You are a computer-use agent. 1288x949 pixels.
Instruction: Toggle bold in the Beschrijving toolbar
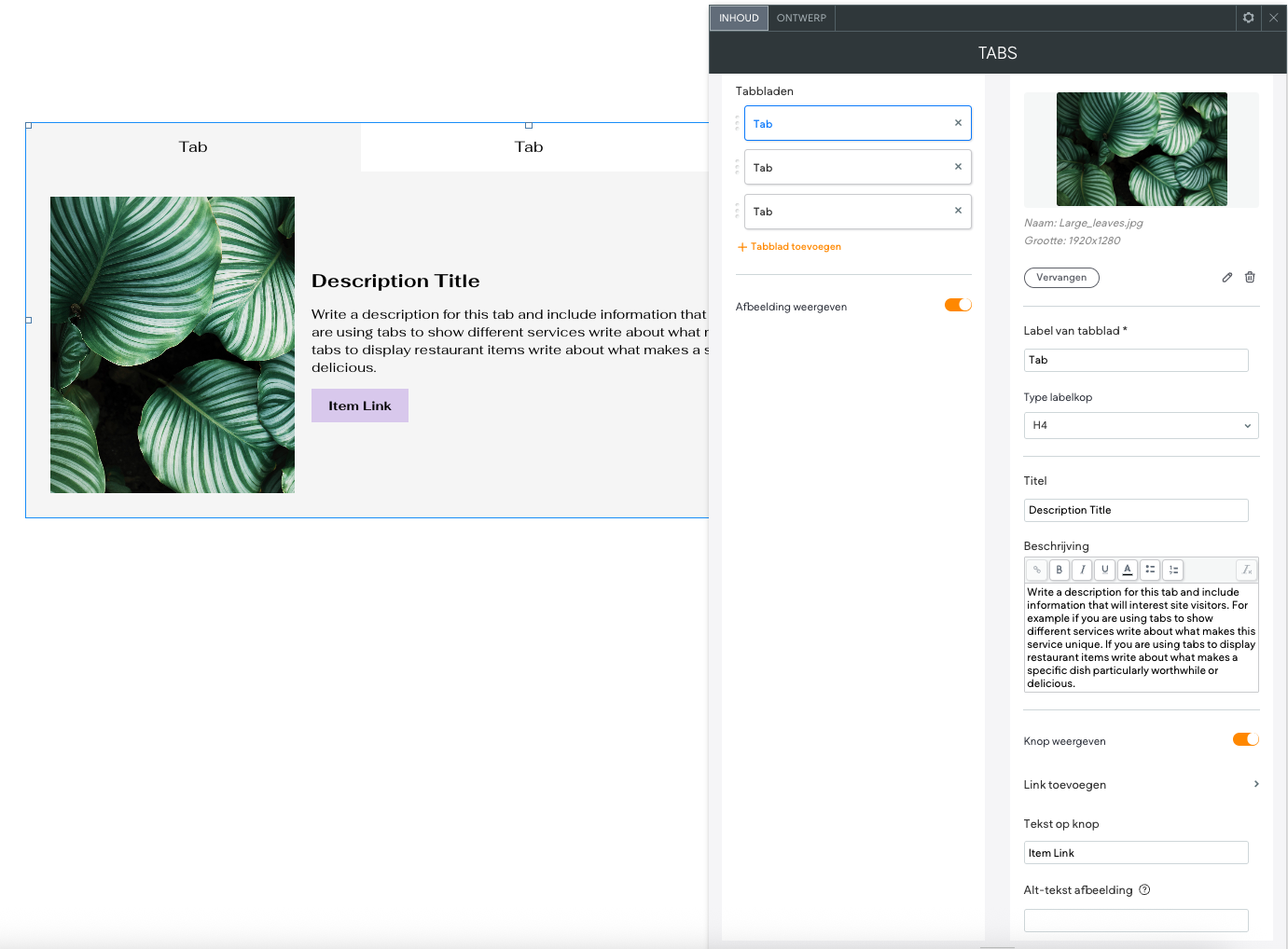pyautogui.click(x=1059, y=570)
